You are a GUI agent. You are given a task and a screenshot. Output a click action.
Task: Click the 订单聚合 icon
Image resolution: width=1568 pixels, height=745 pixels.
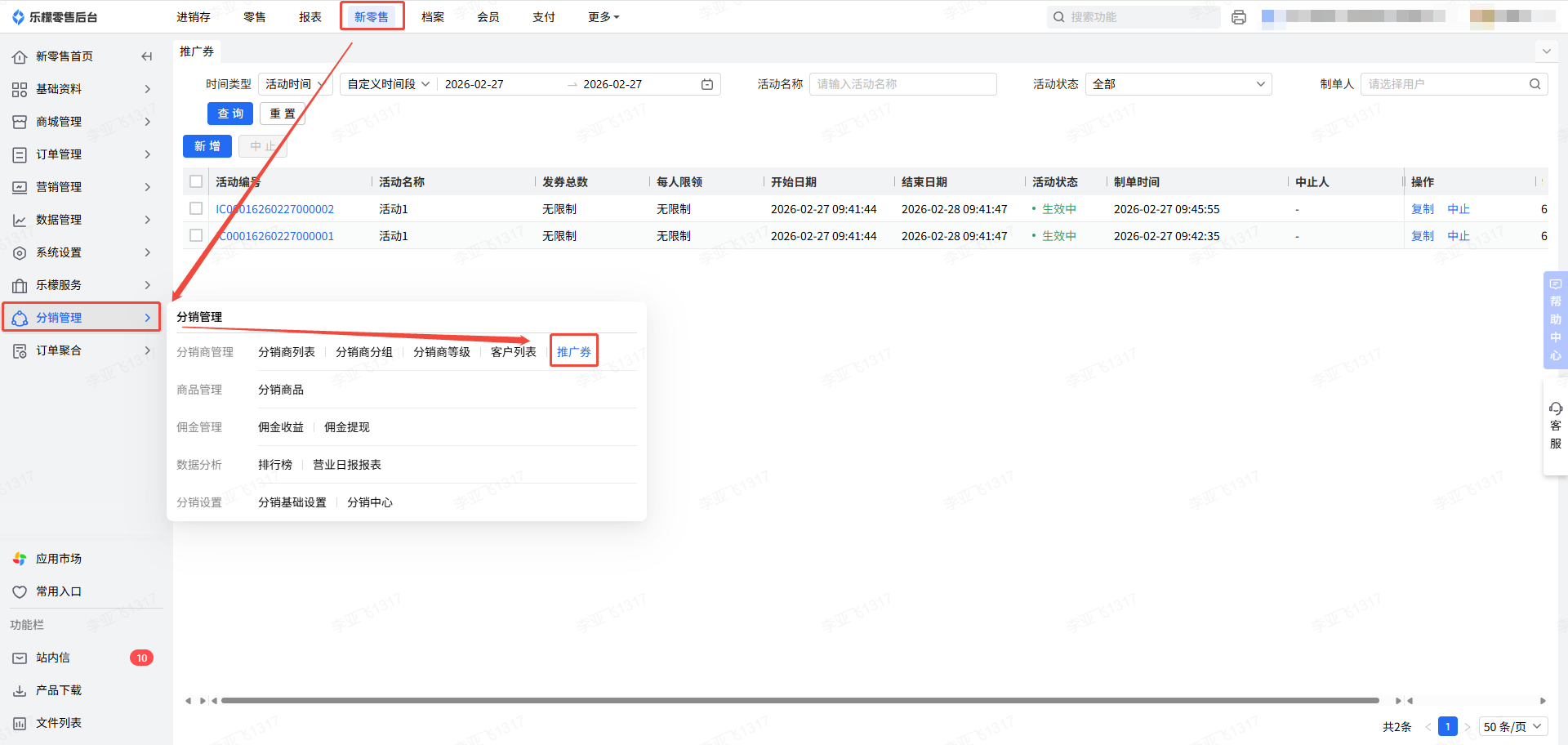pos(20,350)
